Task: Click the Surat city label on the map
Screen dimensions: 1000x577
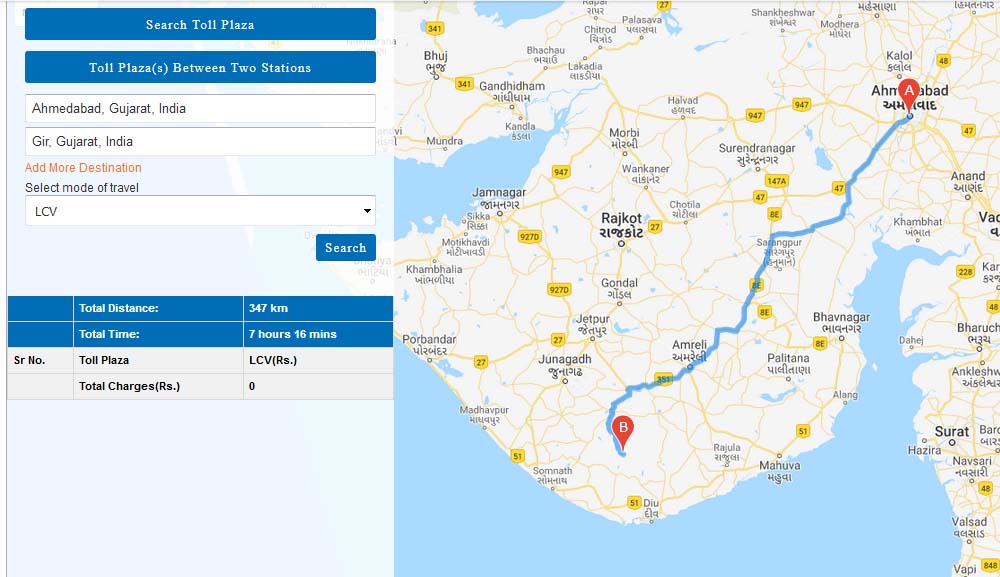Action: point(951,432)
